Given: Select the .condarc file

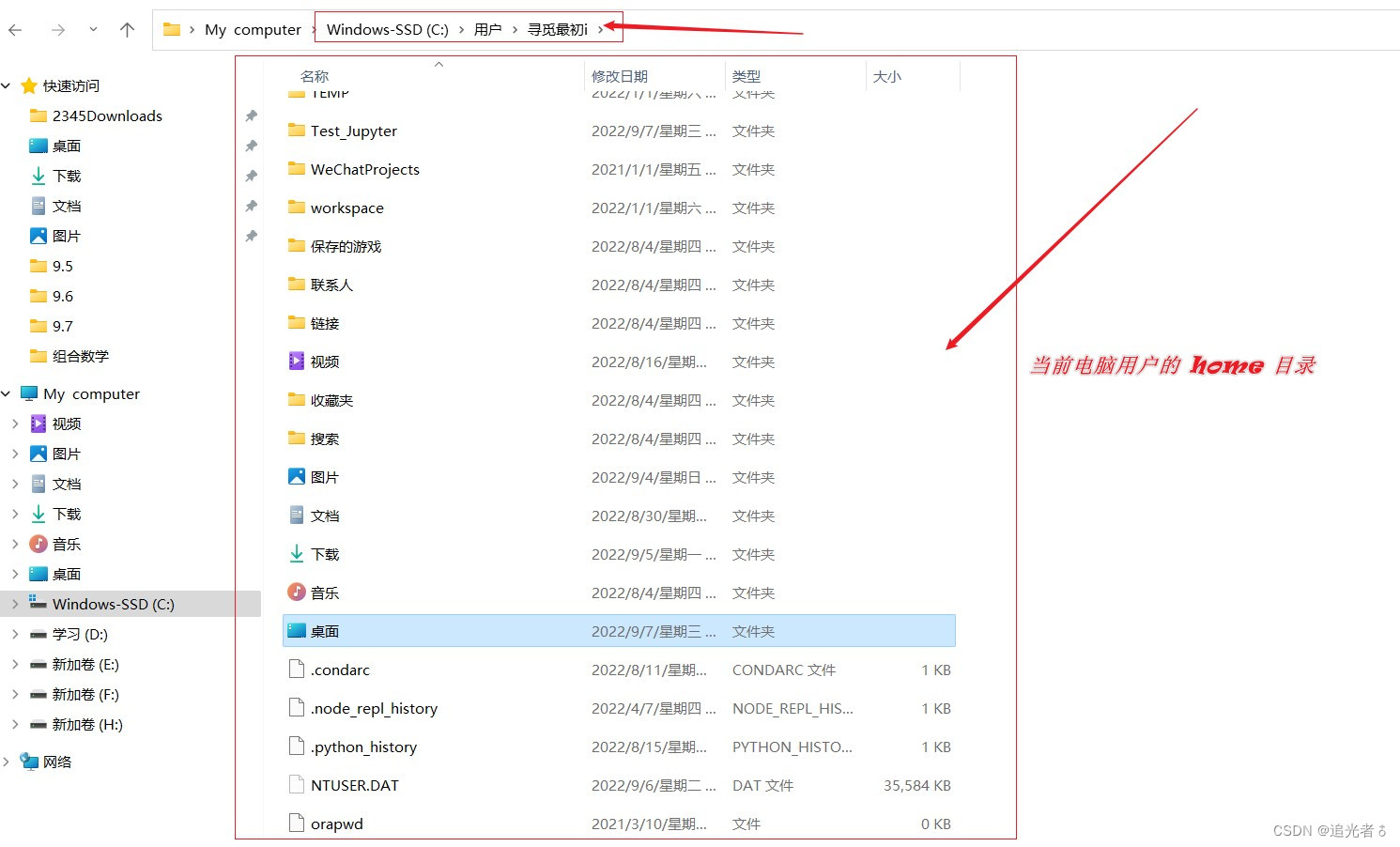Looking at the screenshot, I should pyautogui.click(x=341, y=670).
